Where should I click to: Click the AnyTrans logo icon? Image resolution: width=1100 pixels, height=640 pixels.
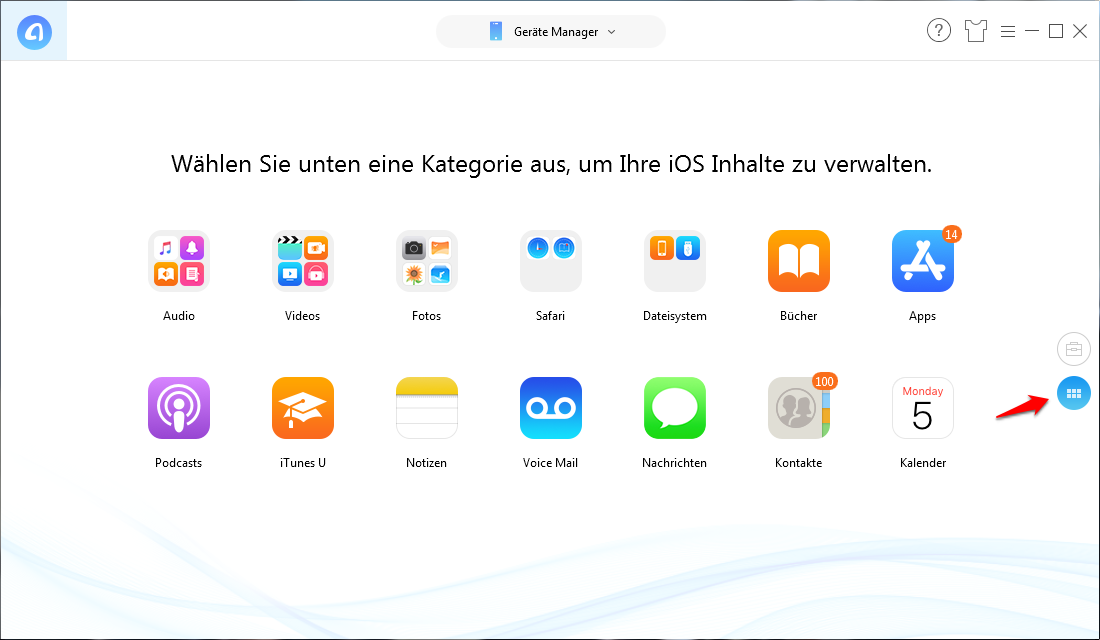(34, 32)
